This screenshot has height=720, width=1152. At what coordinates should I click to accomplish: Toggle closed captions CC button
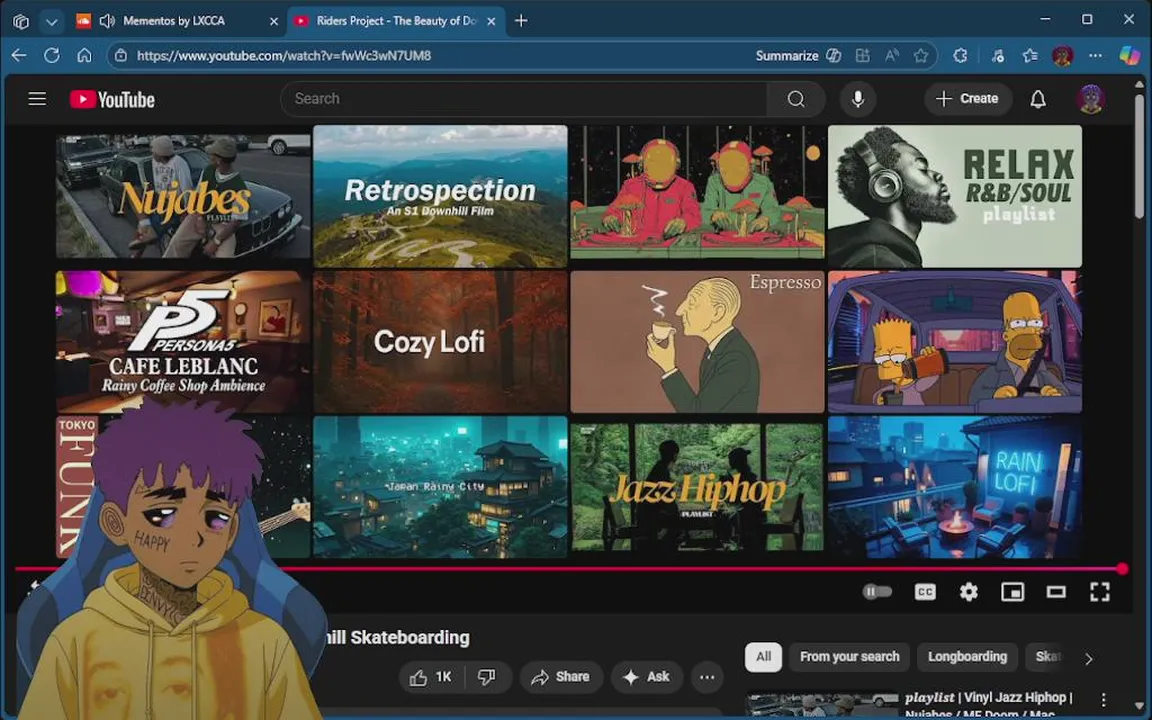click(925, 591)
